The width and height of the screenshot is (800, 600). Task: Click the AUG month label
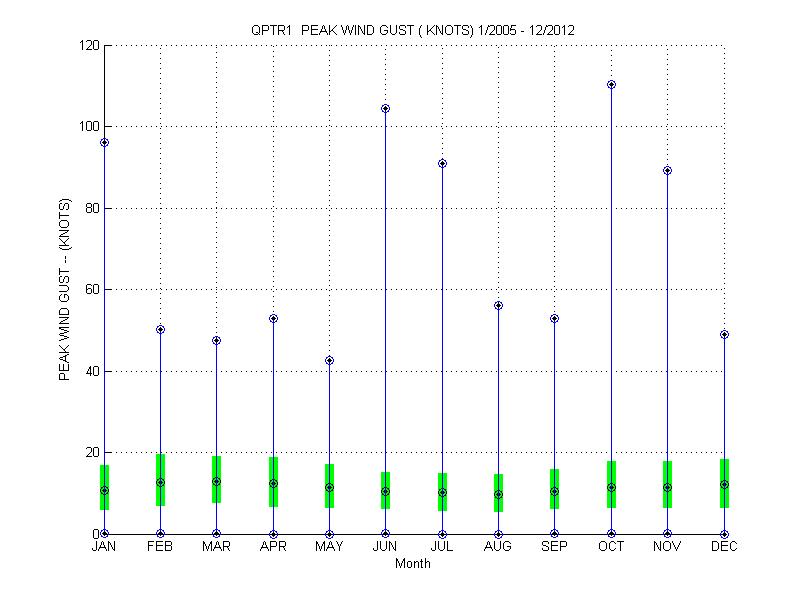click(x=498, y=546)
